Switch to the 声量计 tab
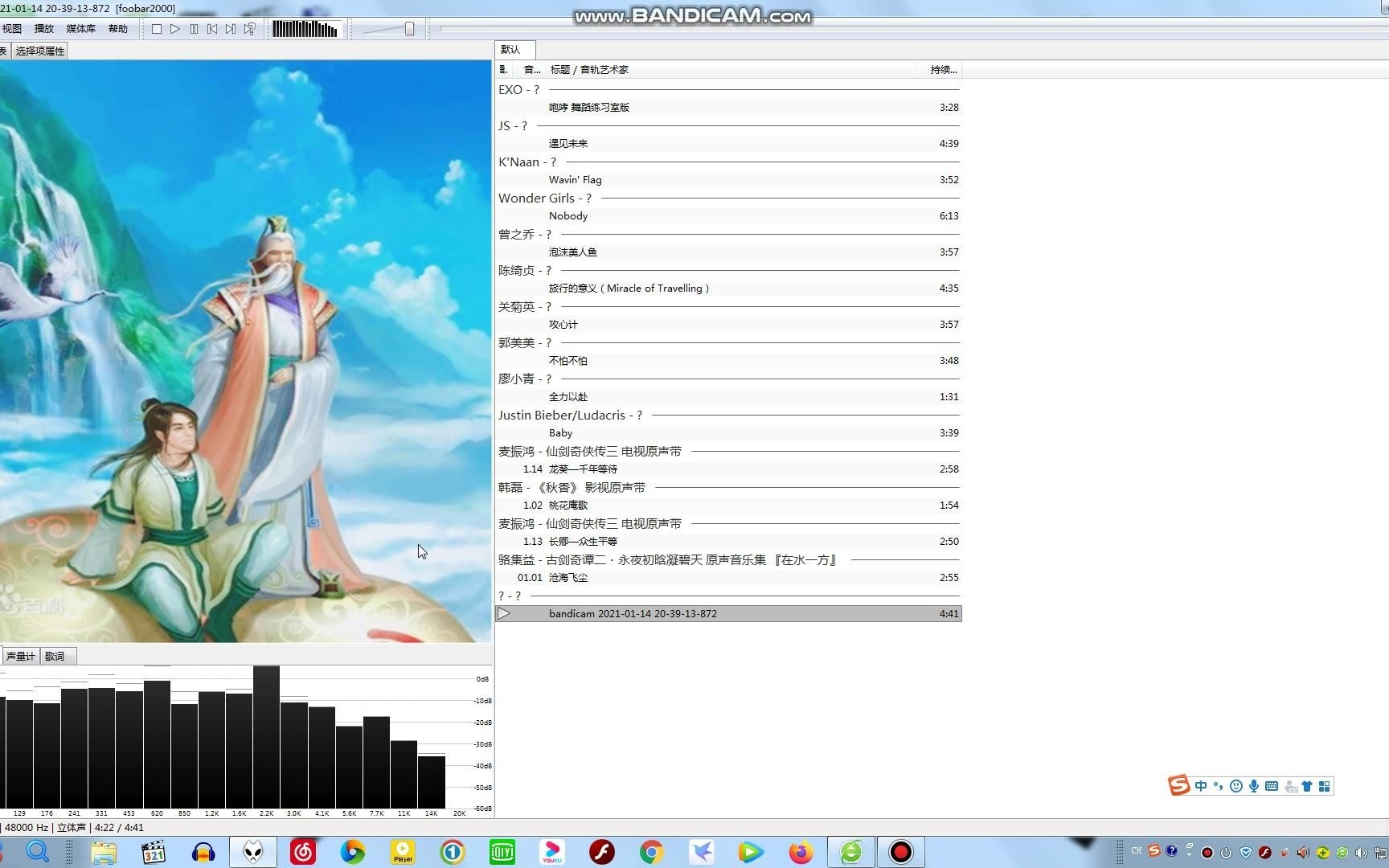Image resolution: width=1389 pixels, height=868 pixels. pyautogui.click(x=20, y=657)
